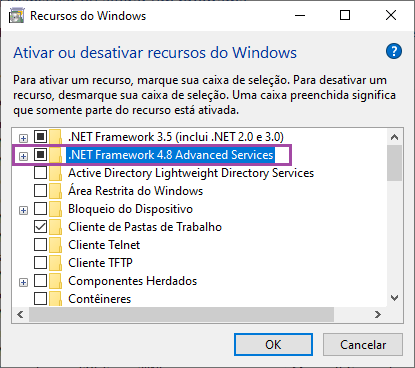Click the Recursos do Windows title bar icon
Screen dimensions: 415x368
16,16
